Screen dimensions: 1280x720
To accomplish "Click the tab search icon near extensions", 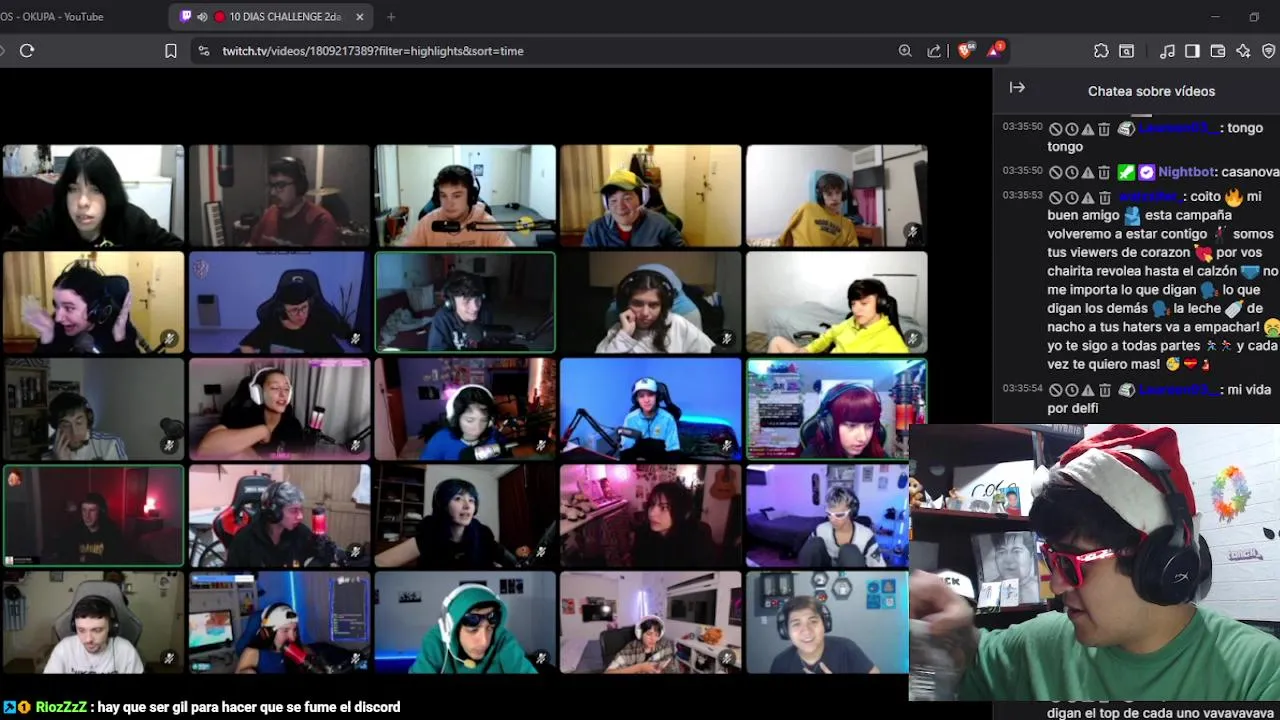I will click(x=1126, y=51).
